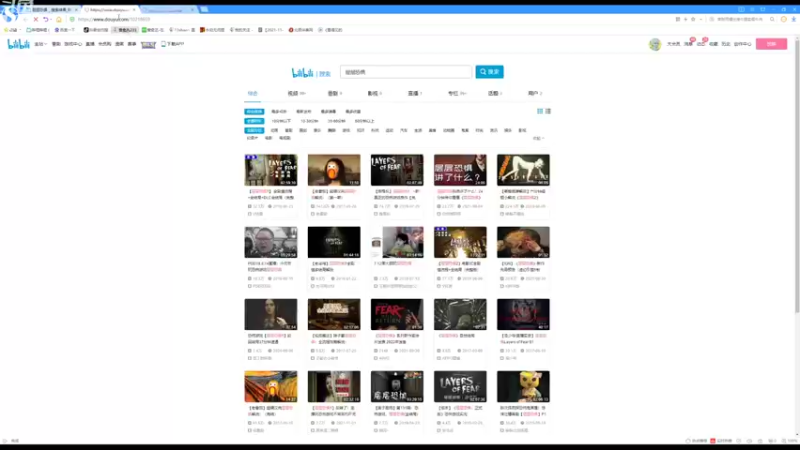Screen dimensions: 800x450
Task: Open 会员购 link in top navigation
Action: point(105,44)
